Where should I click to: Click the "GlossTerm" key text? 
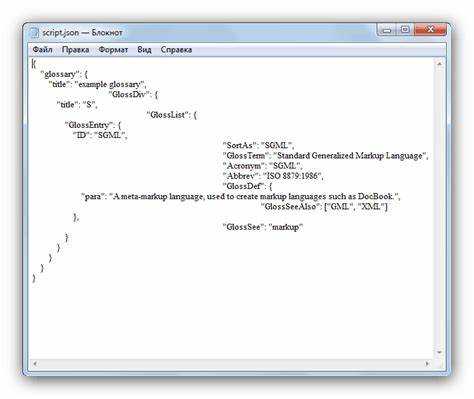pos(246,156)
